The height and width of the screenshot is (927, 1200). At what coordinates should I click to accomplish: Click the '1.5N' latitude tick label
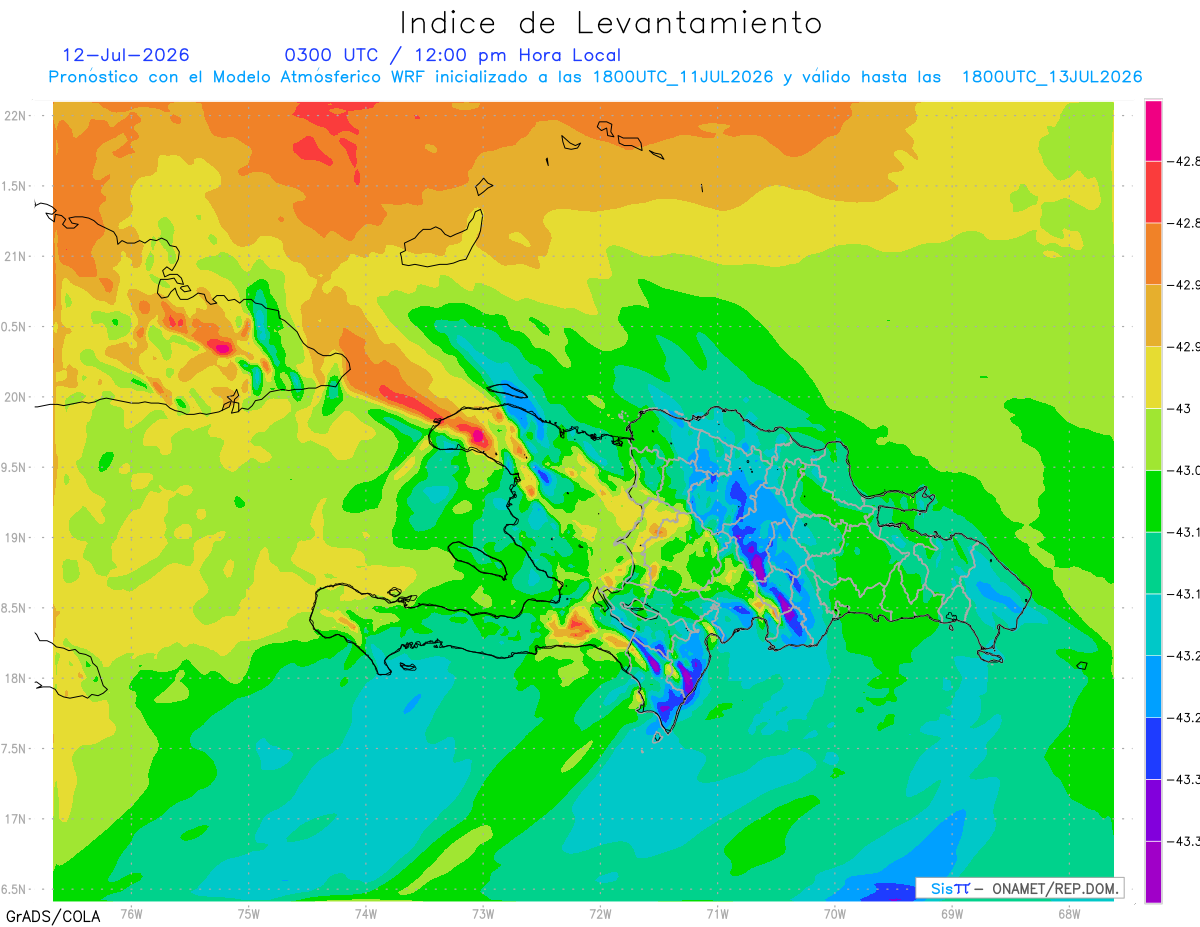[15, 186]
